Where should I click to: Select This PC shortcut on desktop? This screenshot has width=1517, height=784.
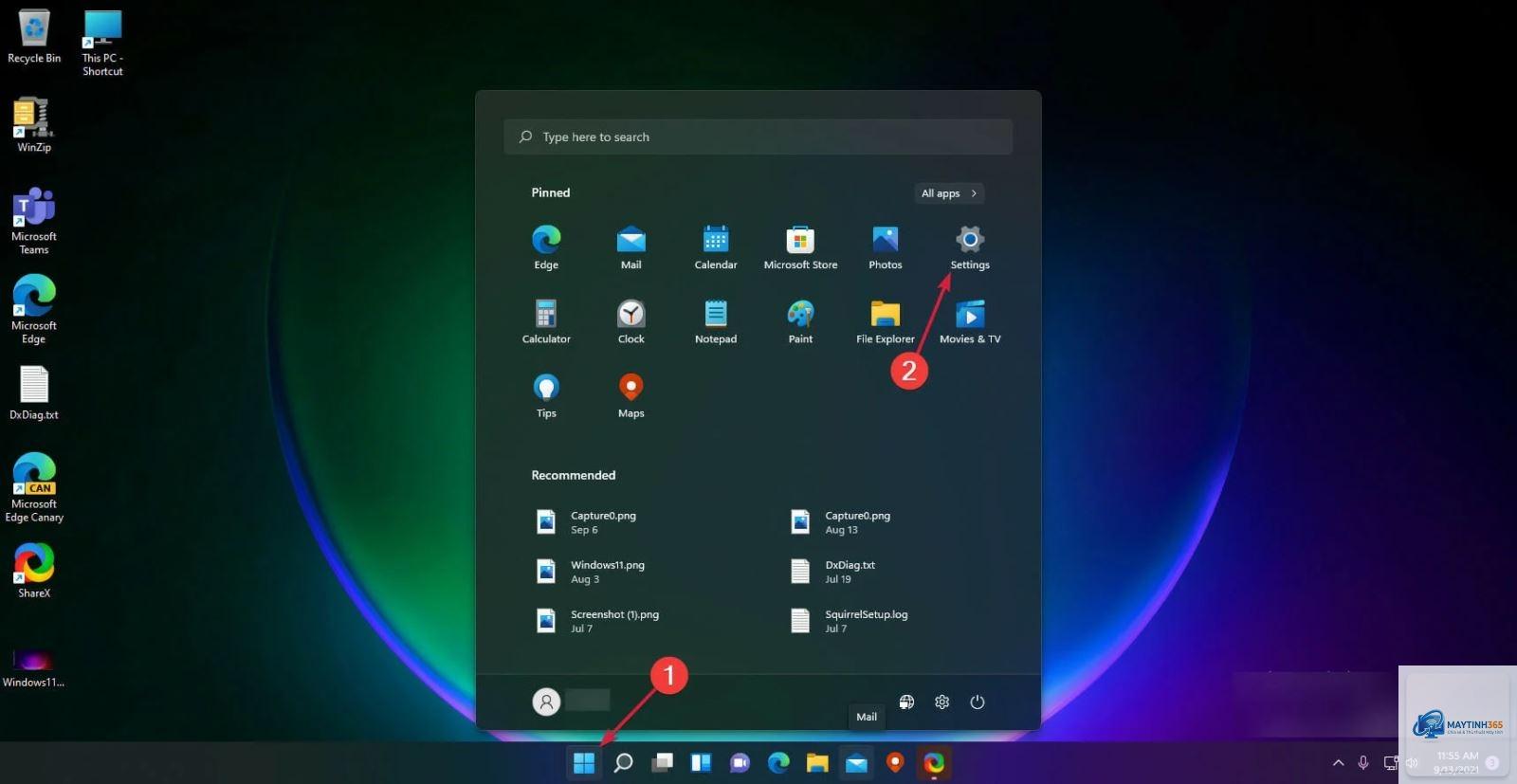point(102,44)
